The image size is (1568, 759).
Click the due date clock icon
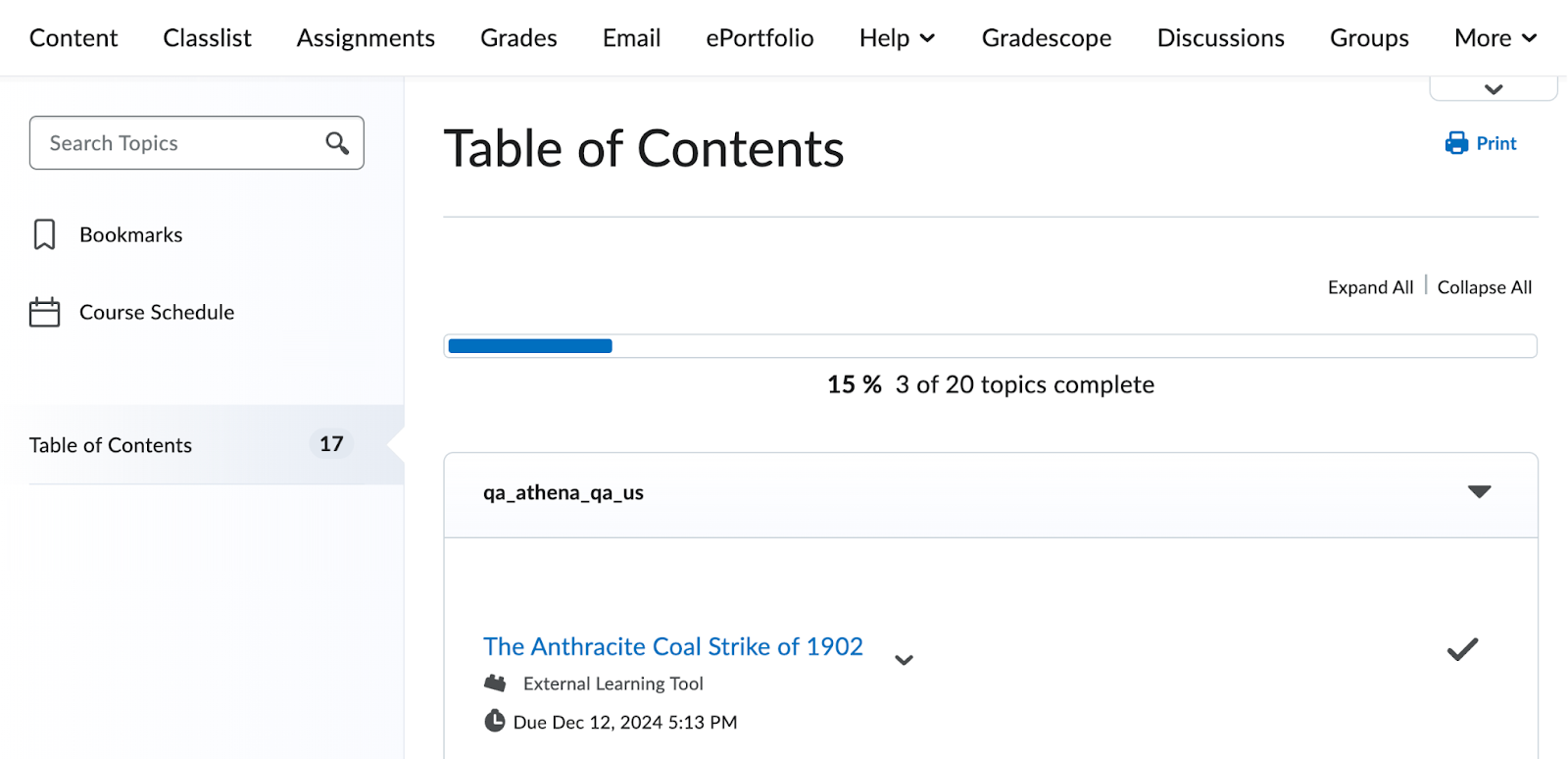click(495, 722)
